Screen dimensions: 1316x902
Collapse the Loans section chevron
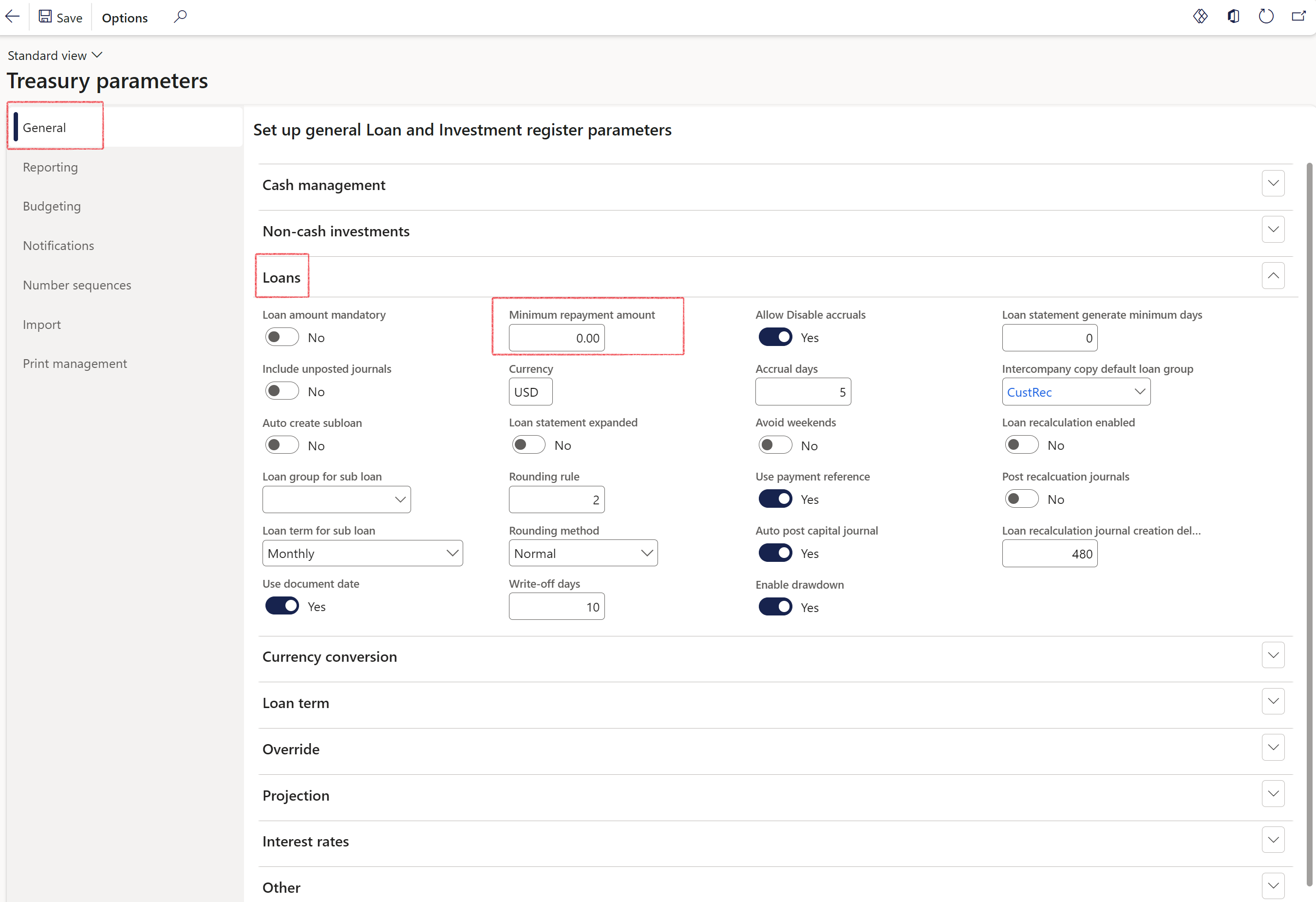coord(1272,276)
